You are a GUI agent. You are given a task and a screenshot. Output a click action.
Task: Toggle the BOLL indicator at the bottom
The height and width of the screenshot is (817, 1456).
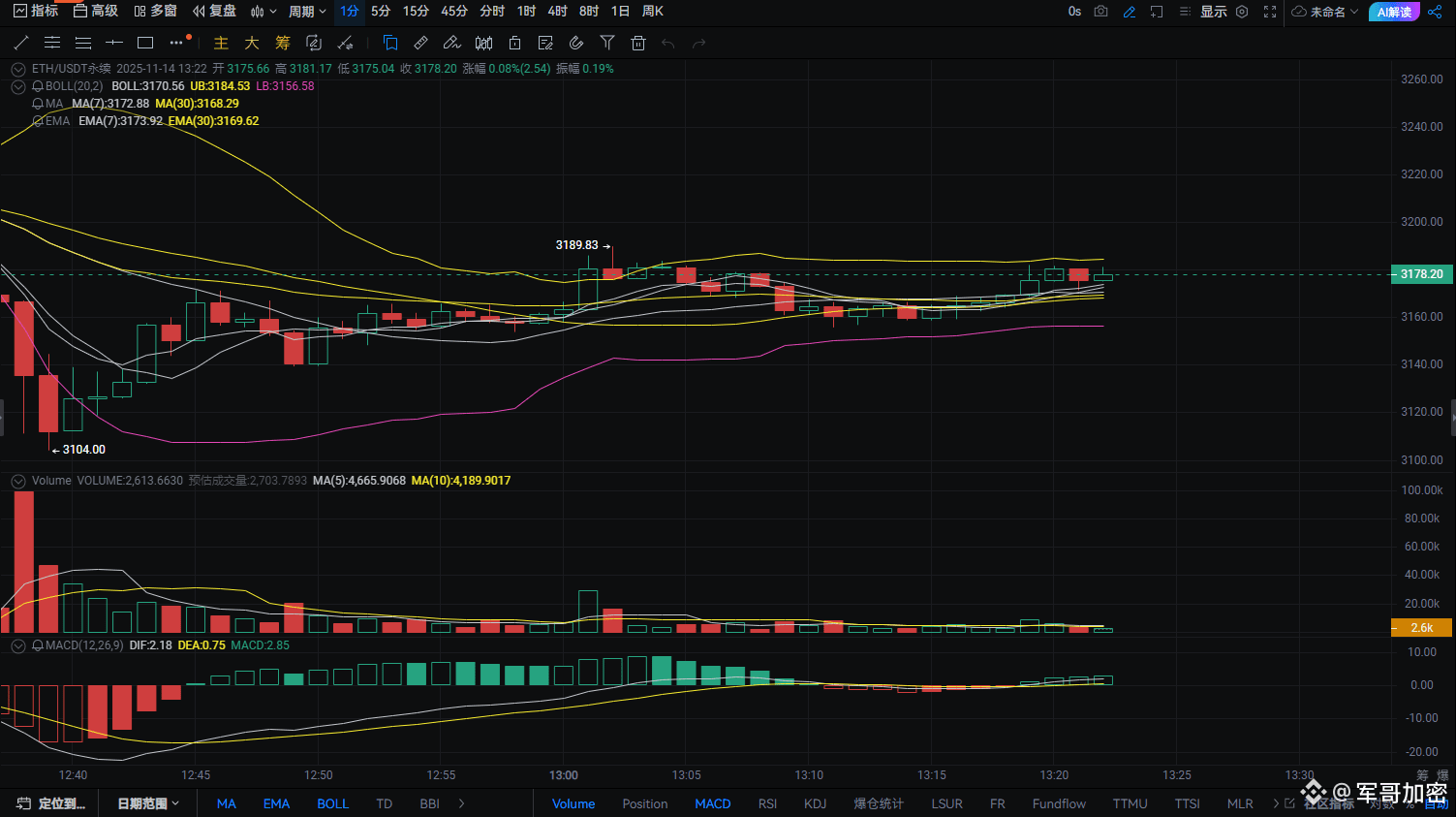(x=332, y=803)
